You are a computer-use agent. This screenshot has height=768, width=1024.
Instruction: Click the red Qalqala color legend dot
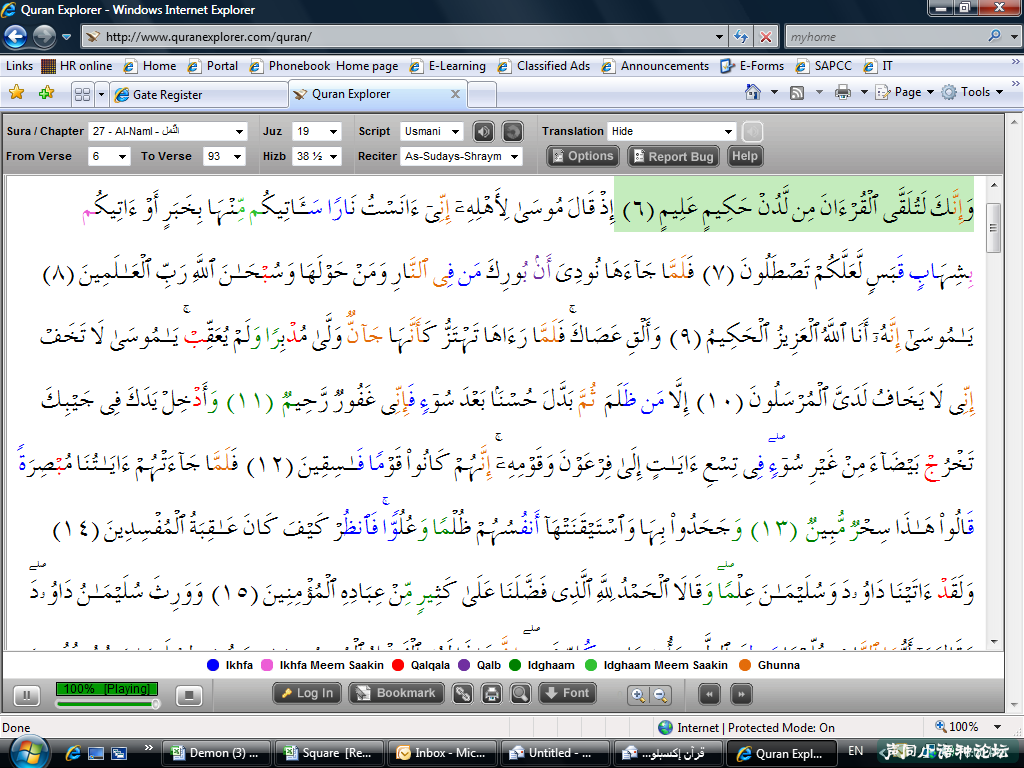(x=398, y=665)
